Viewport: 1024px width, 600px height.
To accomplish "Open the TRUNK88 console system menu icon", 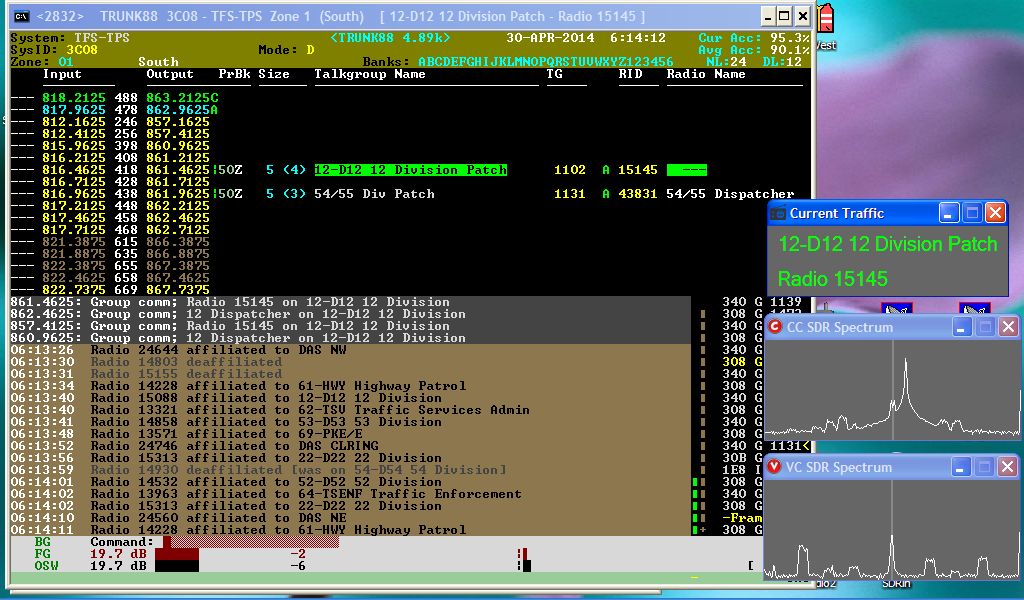I will [x=19, y=17].
